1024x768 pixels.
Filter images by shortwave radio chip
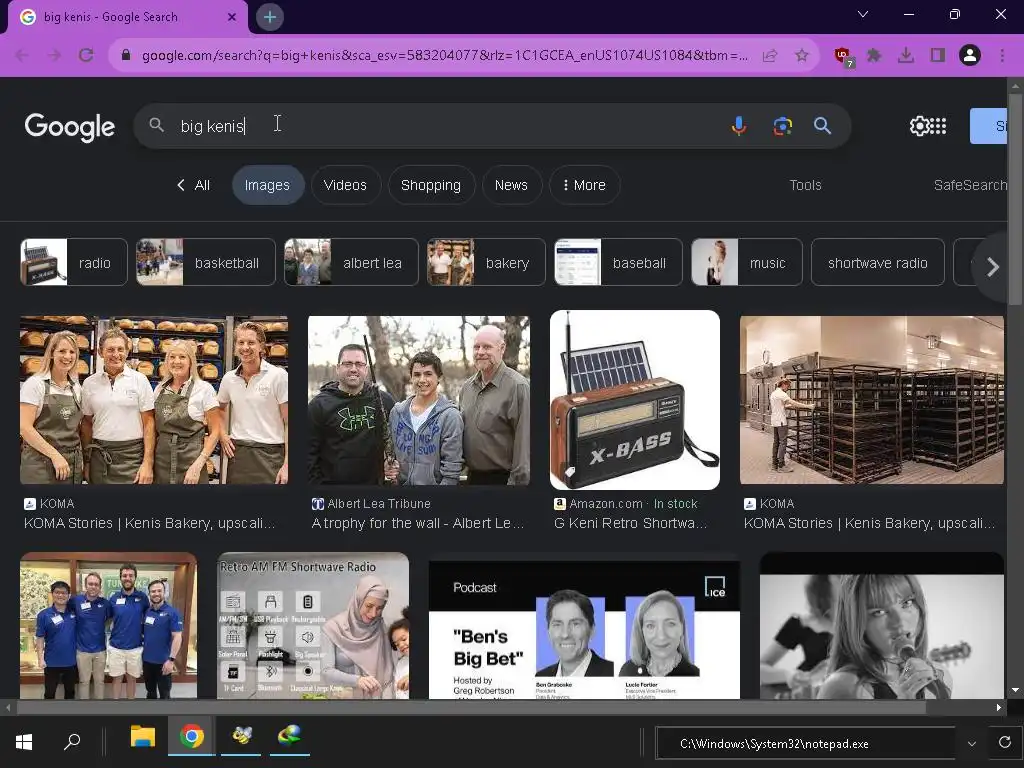pyautogui.click(x=878, y=263)
